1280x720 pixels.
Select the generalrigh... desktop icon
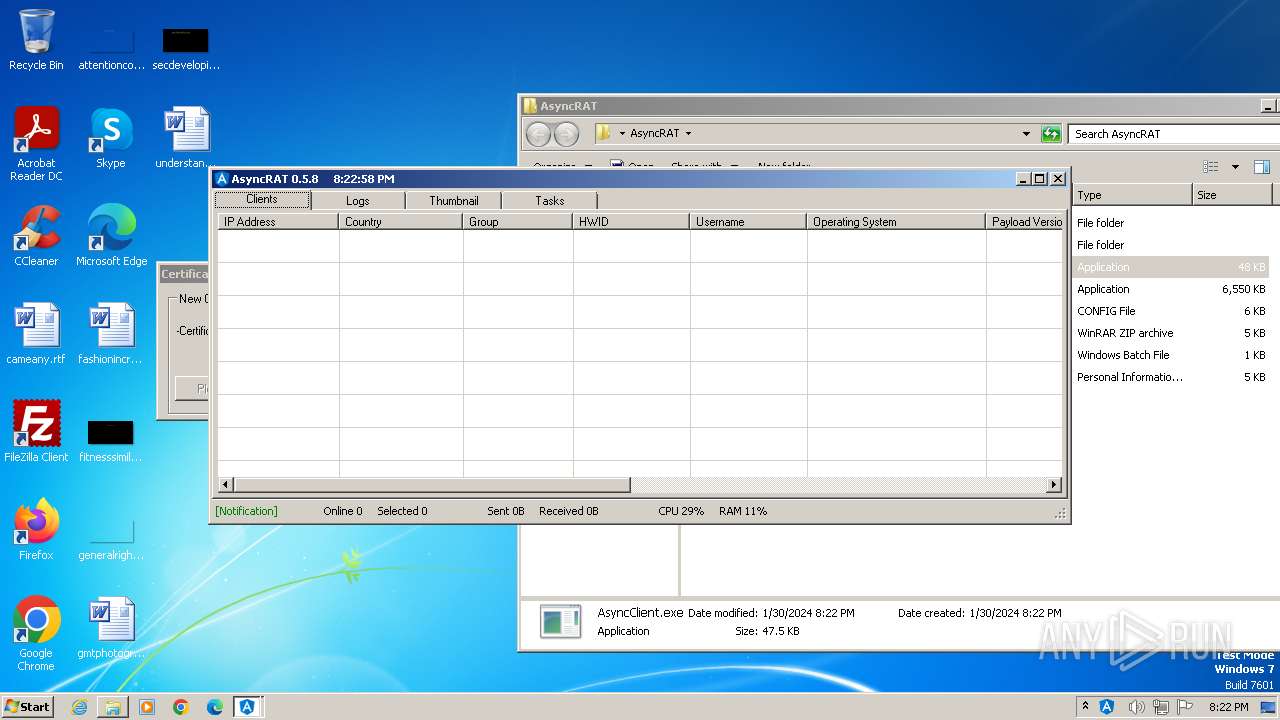111,540
